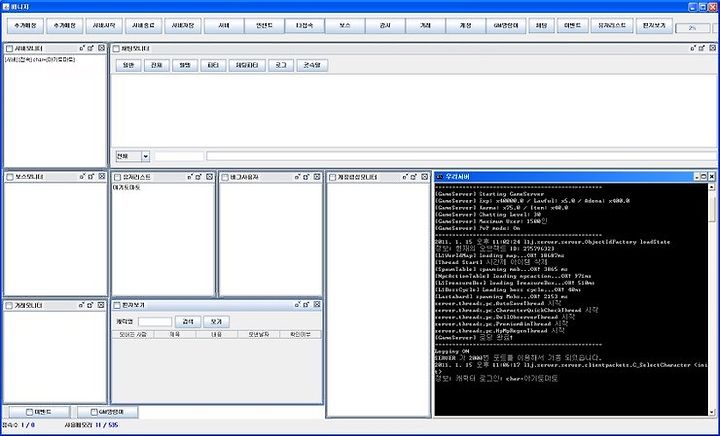The height and width of the screenshot is (436, 720).
Task: Iconify the 거래모니터 panel
Action: pyautogui.click(x=81, y=305)
